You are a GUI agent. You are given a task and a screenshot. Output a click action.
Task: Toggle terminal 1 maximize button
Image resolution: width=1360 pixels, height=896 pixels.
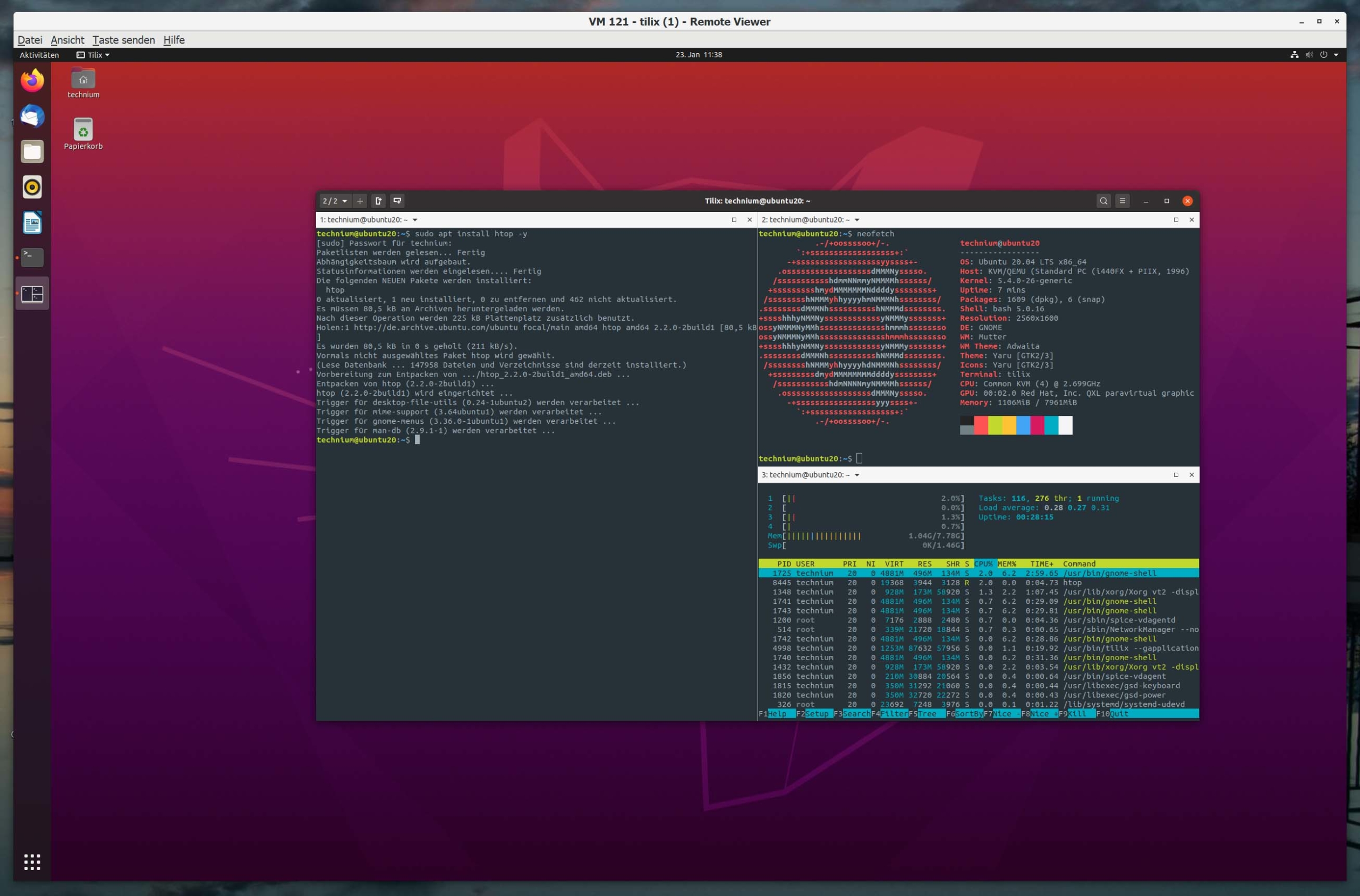coord(732,219)
